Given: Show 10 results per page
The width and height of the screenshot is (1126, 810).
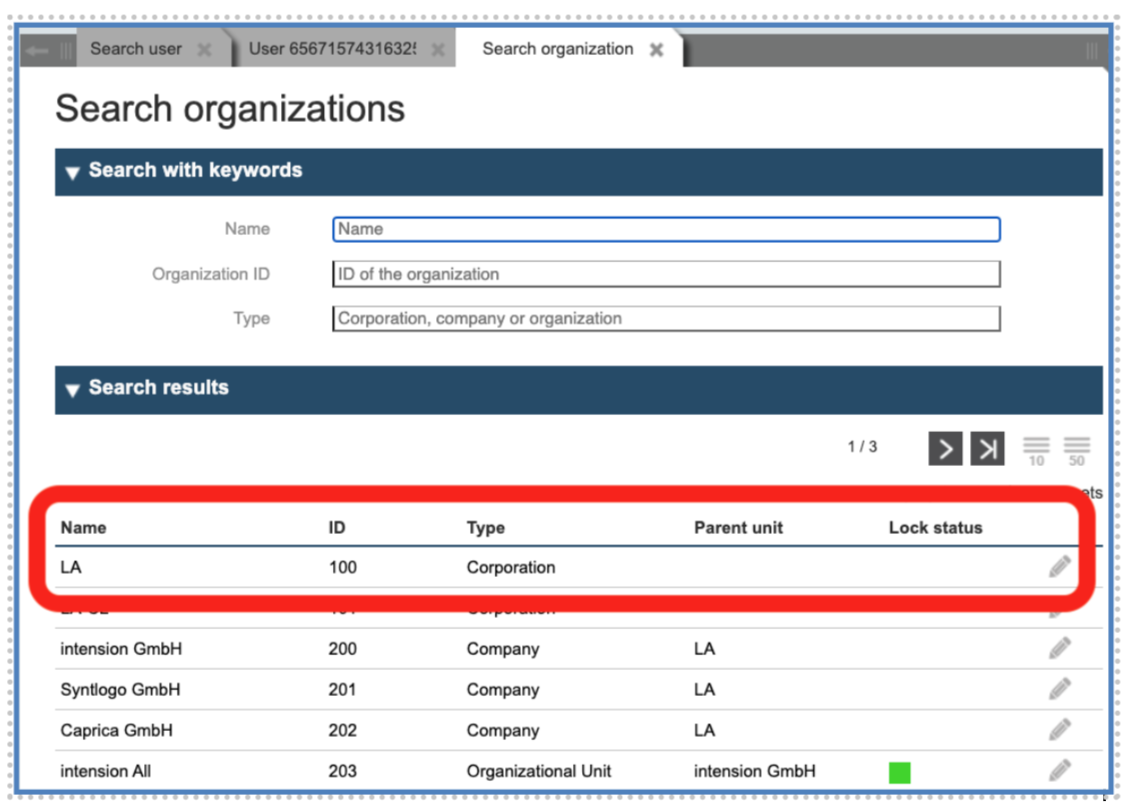Looking at the screenshot, I should pos(1036,451).
